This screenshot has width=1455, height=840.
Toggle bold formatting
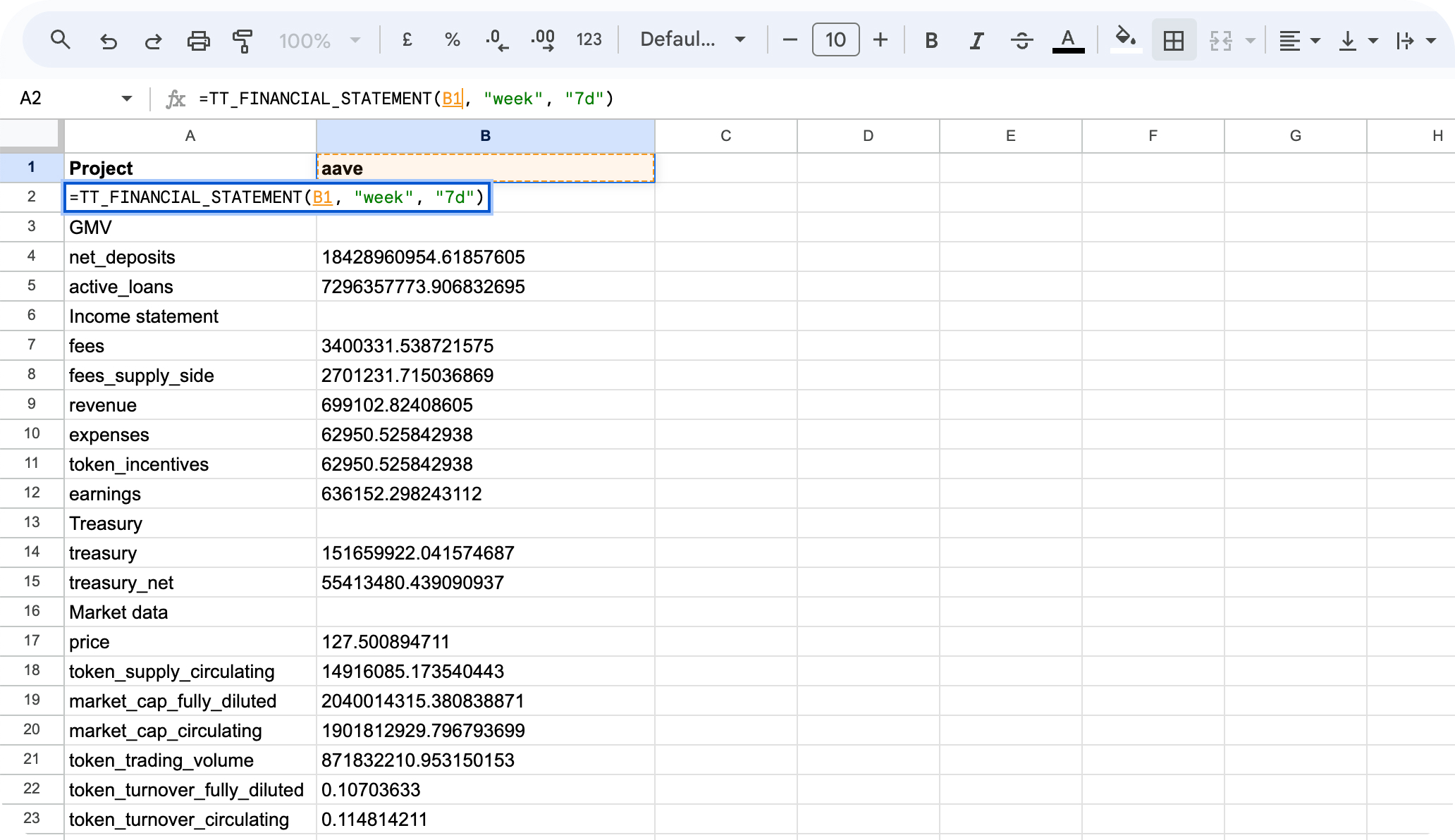[x=931, y=40]
